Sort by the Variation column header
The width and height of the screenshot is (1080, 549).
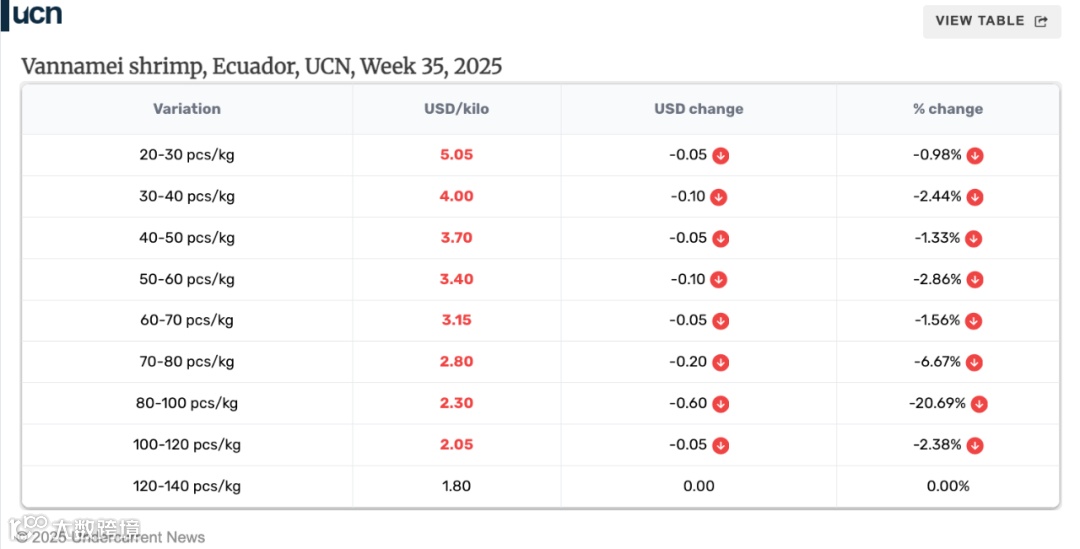point(187,109)
